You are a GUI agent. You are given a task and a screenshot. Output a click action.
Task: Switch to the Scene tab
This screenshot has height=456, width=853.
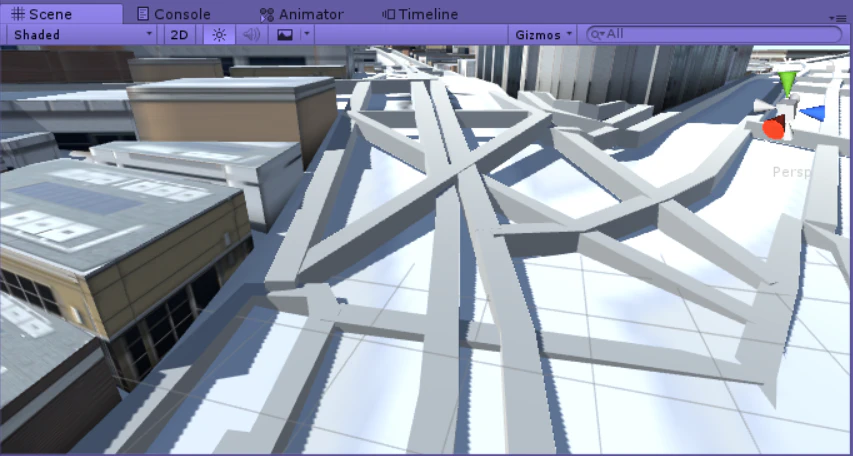coord(61,14)
